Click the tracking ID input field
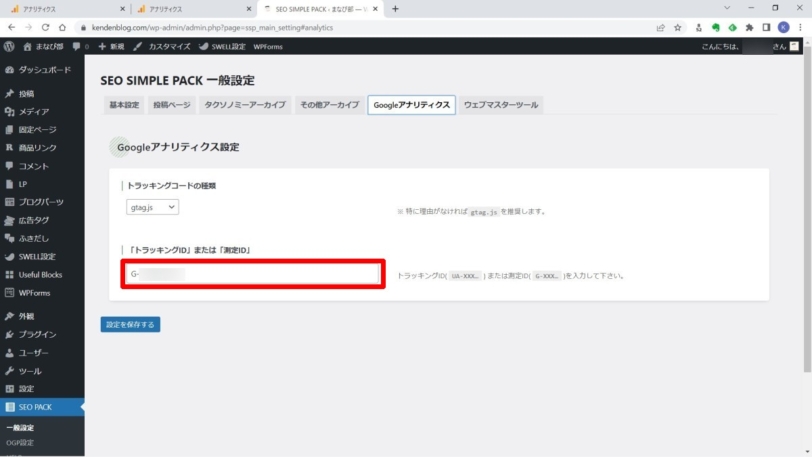Screen dimensions: 812x457 coord(253,274)
